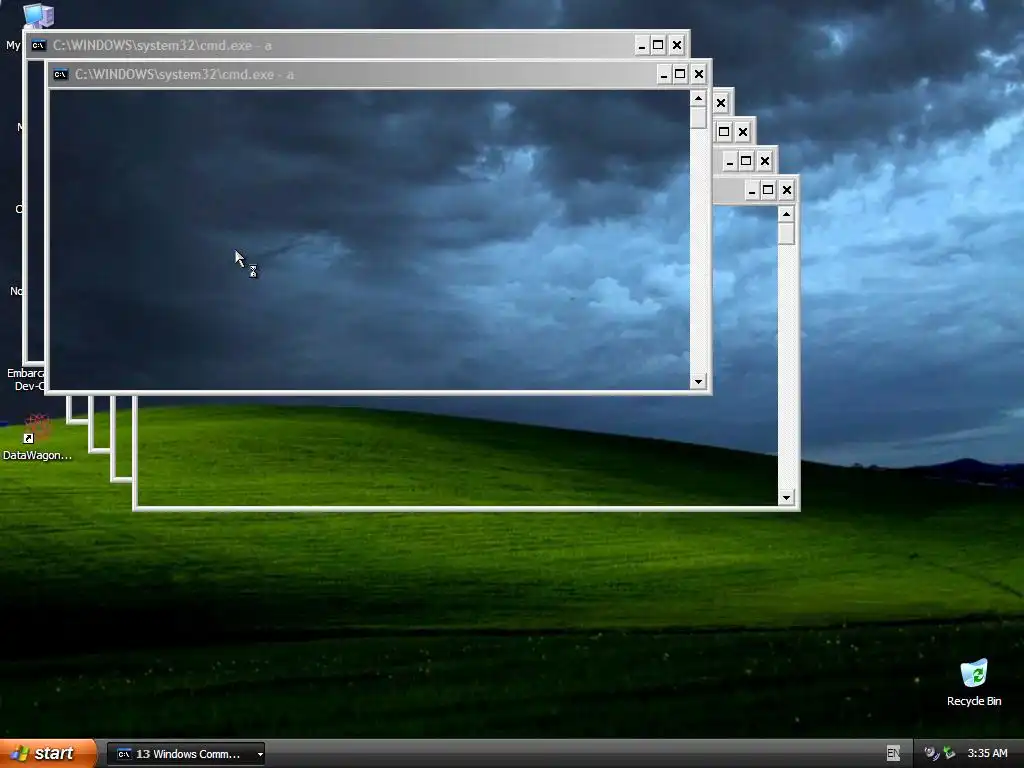This screenshot has height=768, width=1024.
Task: Open the Start menu
Action: tap(48, 753)
